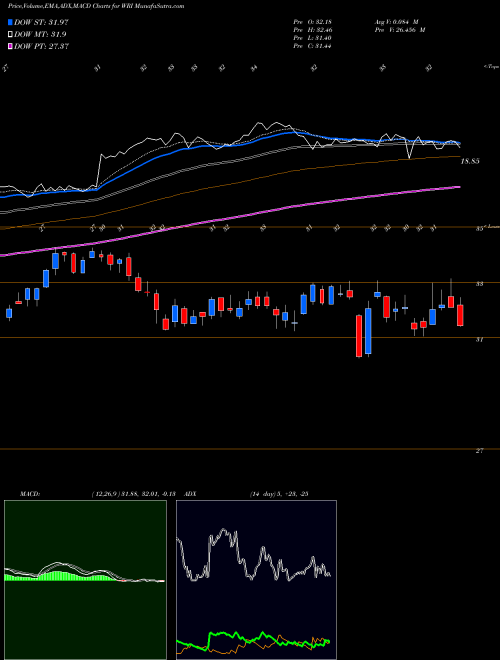Viewport: 500px width, 660px height.
Task: Click the 'Pre L: 31.40' low value
Action: coord(312,38)
